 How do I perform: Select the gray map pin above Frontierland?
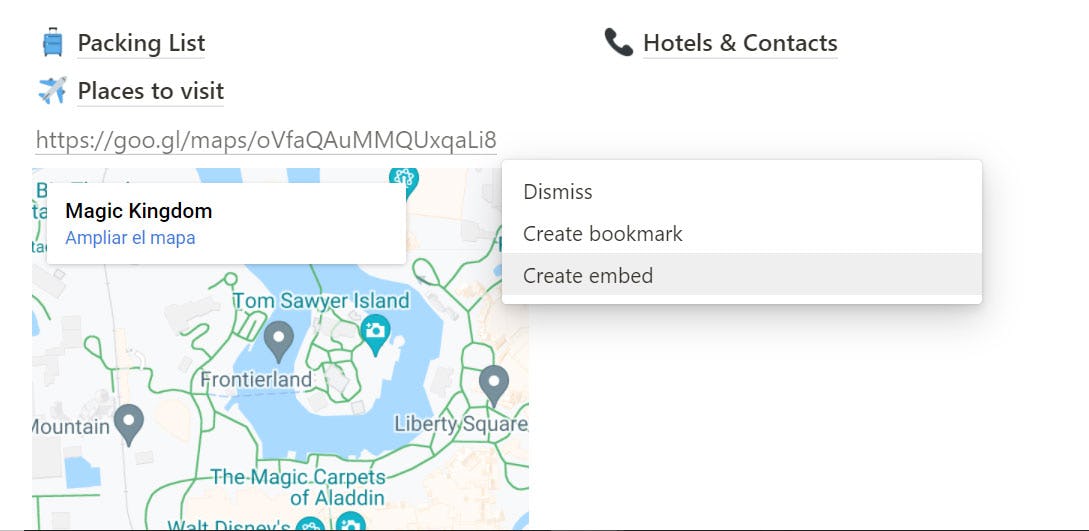tap(279, 341)
